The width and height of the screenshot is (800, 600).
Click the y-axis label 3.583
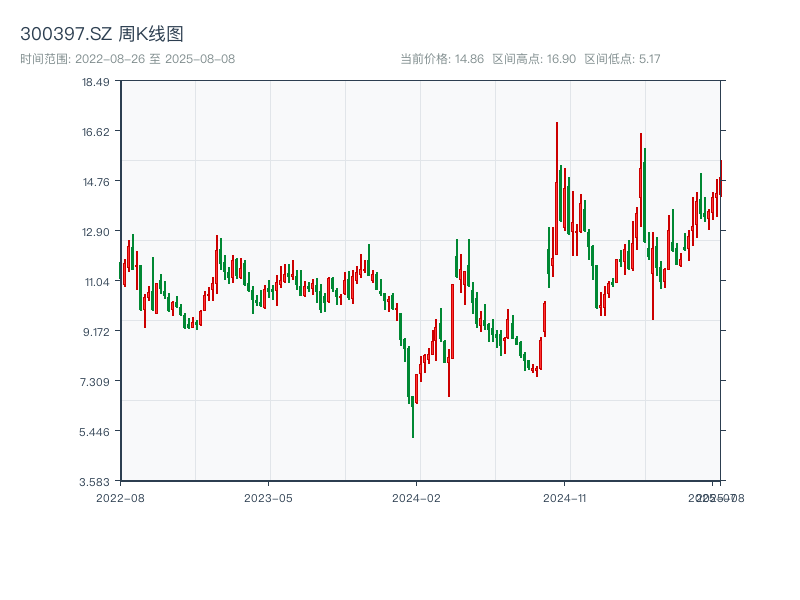click(94, 482)
